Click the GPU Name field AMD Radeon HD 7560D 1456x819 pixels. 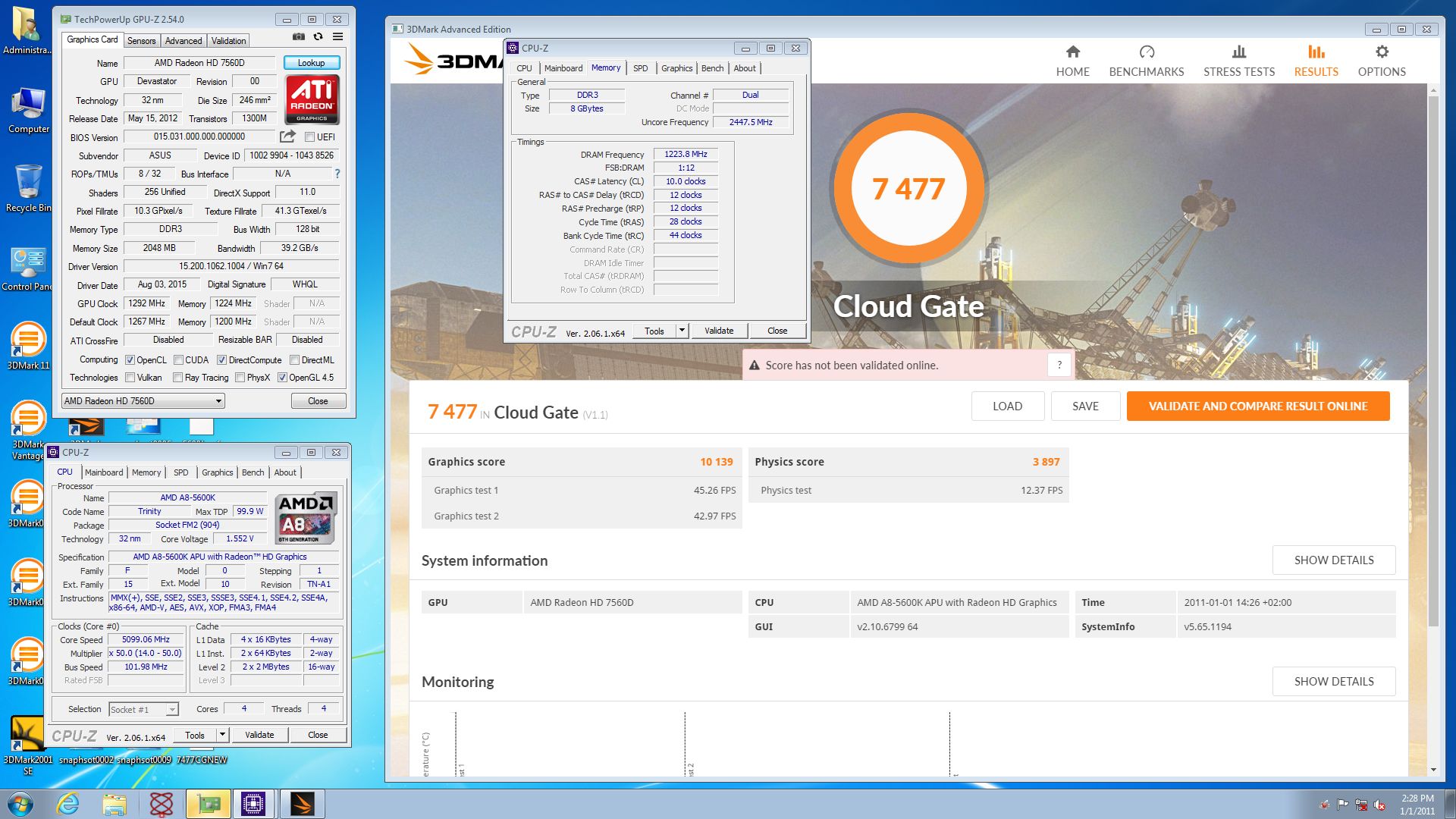(199, 63)
